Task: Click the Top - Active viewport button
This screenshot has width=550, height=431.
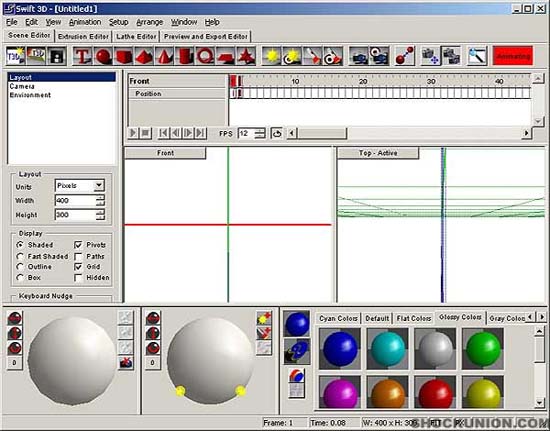Action: (x=378, y=153)
